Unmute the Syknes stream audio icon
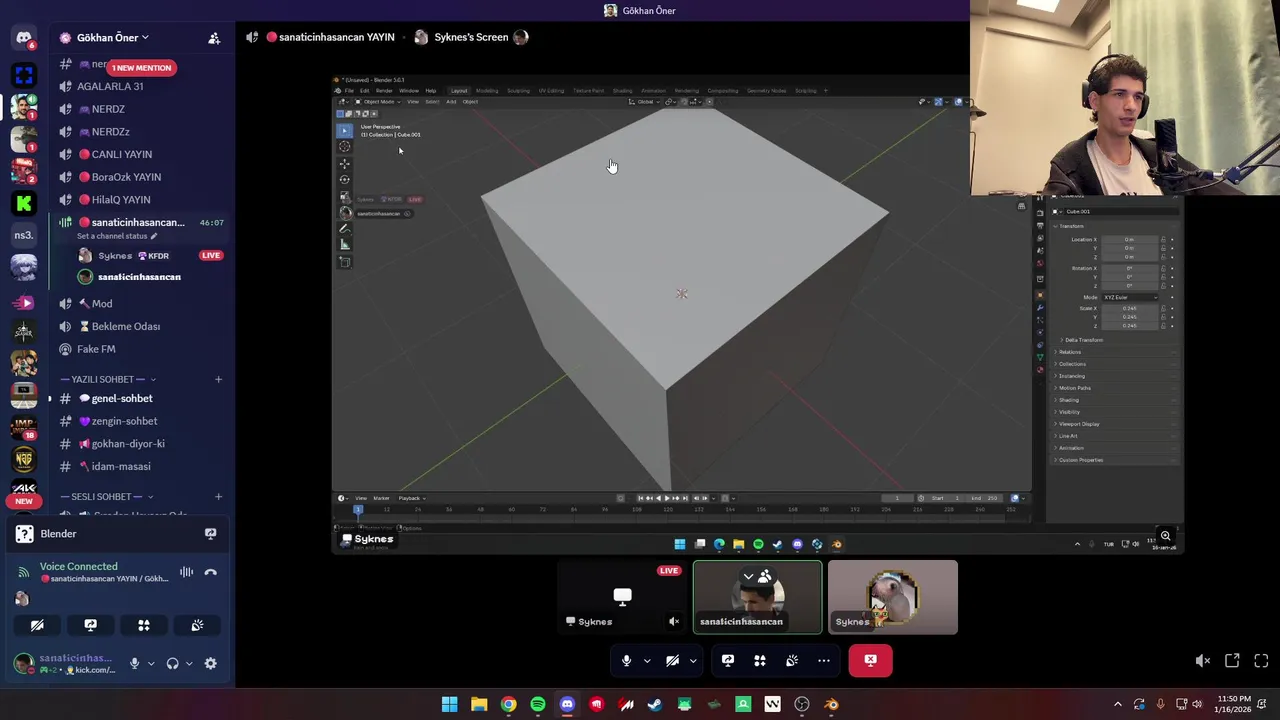The width and height of the screenshot is (1280, 720). point(674,621)
